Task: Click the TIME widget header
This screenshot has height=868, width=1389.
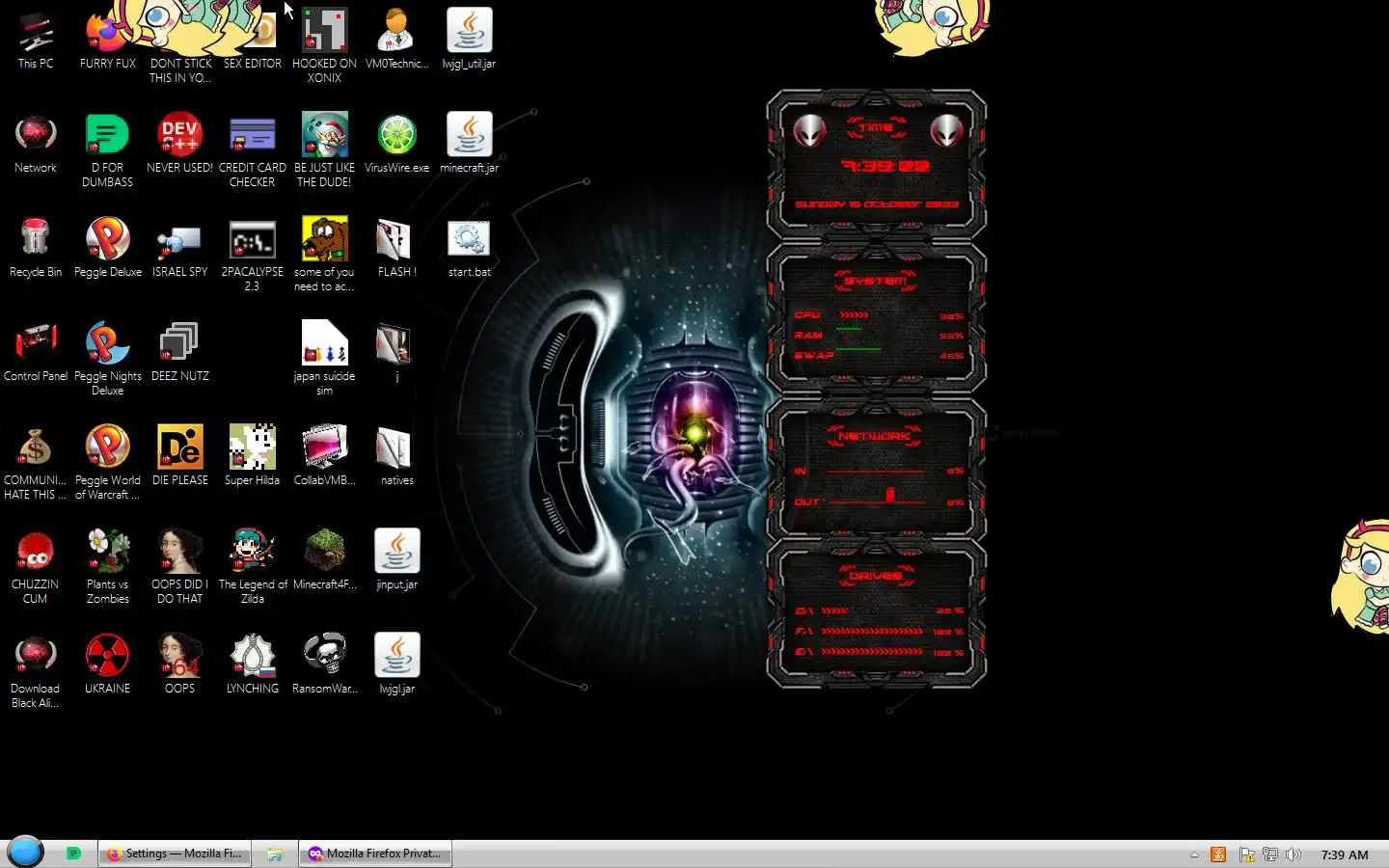Action: (x=876, y=127)
